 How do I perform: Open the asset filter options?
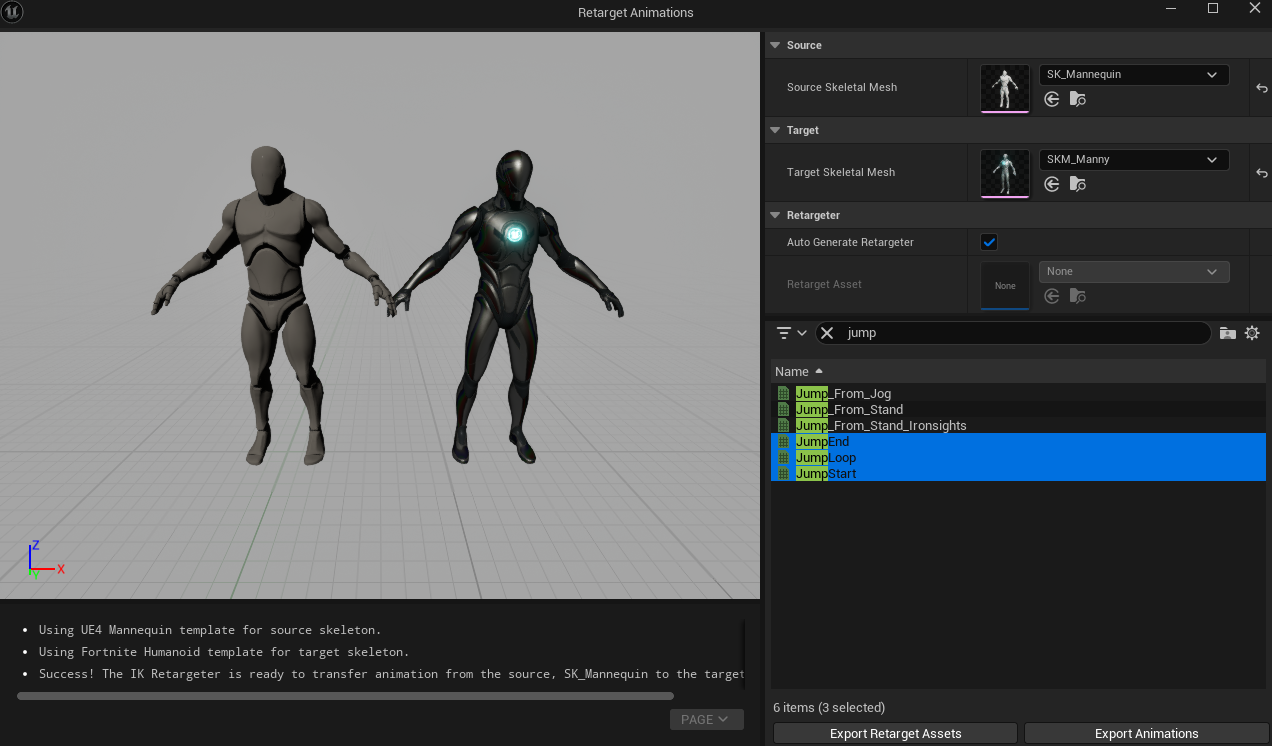[x=791, y=333]
